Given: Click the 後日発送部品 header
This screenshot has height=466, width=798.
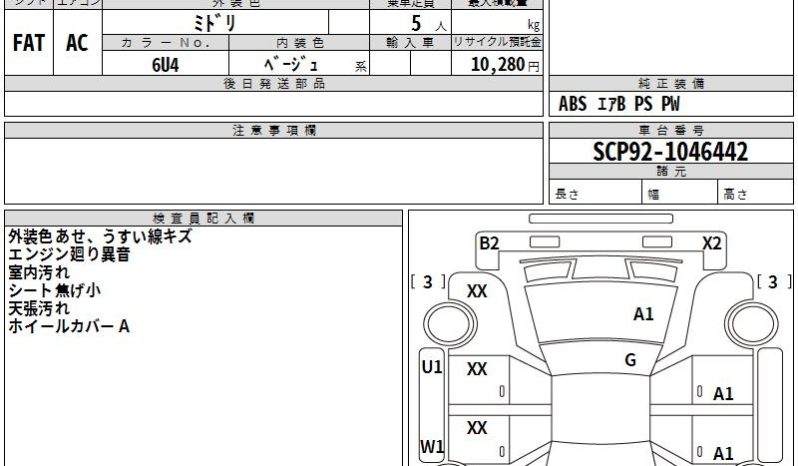Looking at the screenshot, I should pyautogui.click(x=274, y=84).
